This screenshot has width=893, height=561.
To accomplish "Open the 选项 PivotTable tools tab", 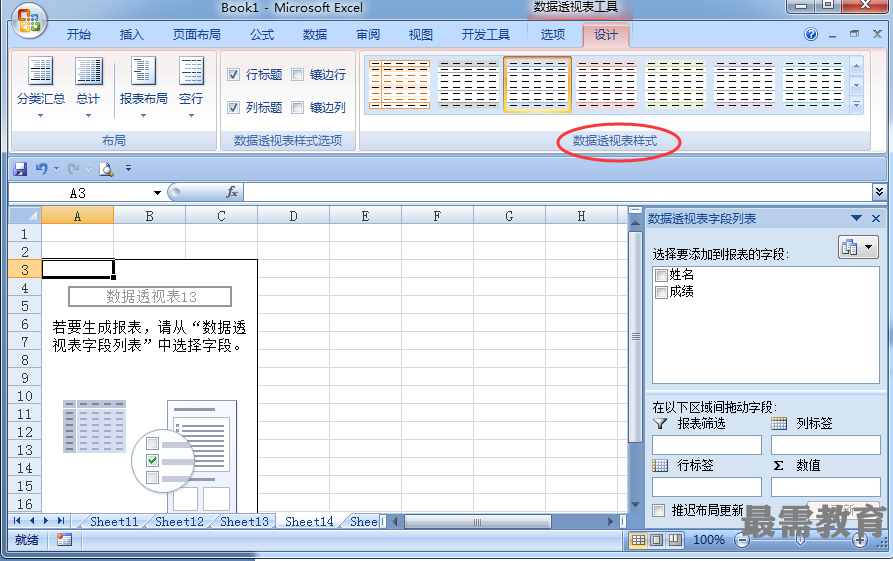I will tap(553, 35).
